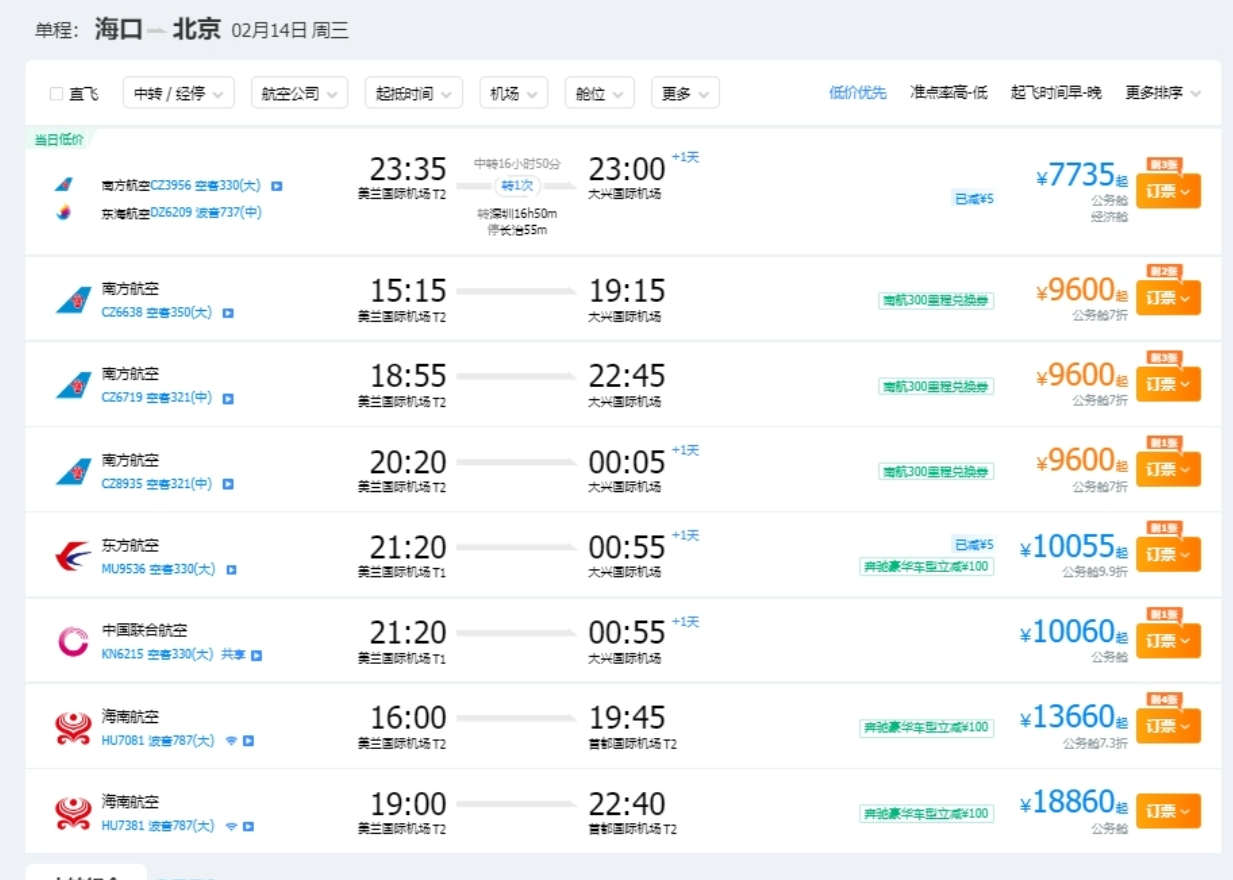
Task: Click 南航300里程兑换券 tag on CZ6638 row
Action: (936, 300)
